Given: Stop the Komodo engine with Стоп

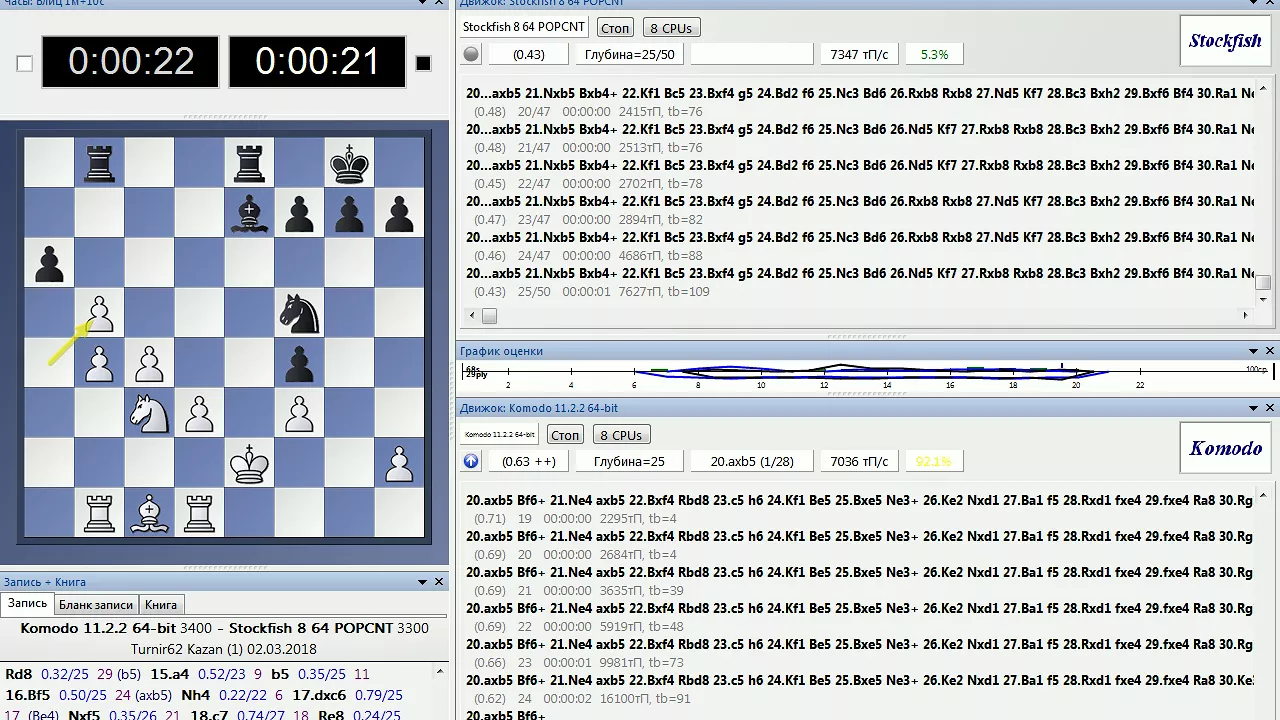Looking at the screenshot, I should [565, 435].
